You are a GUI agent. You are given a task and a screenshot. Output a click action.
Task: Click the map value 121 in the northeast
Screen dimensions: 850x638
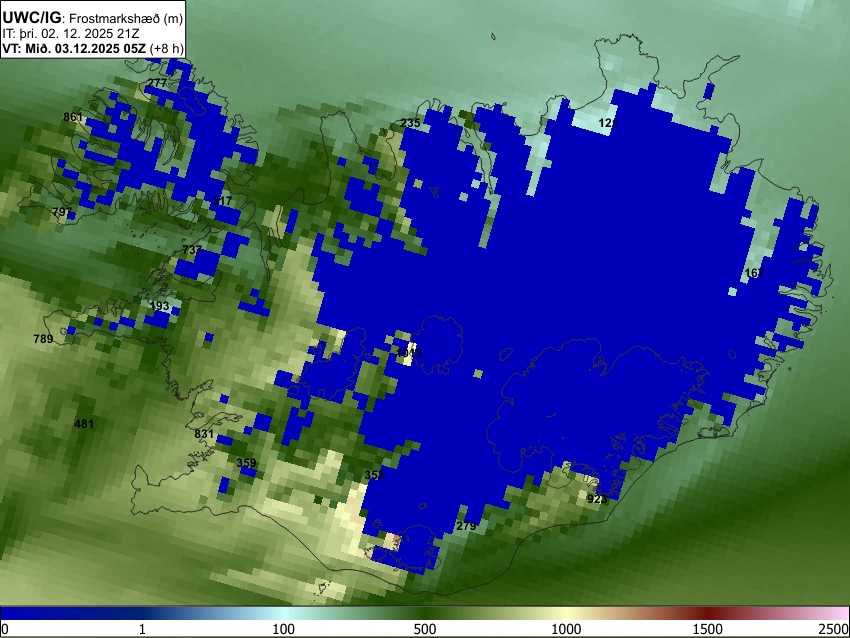pos(608,123)
